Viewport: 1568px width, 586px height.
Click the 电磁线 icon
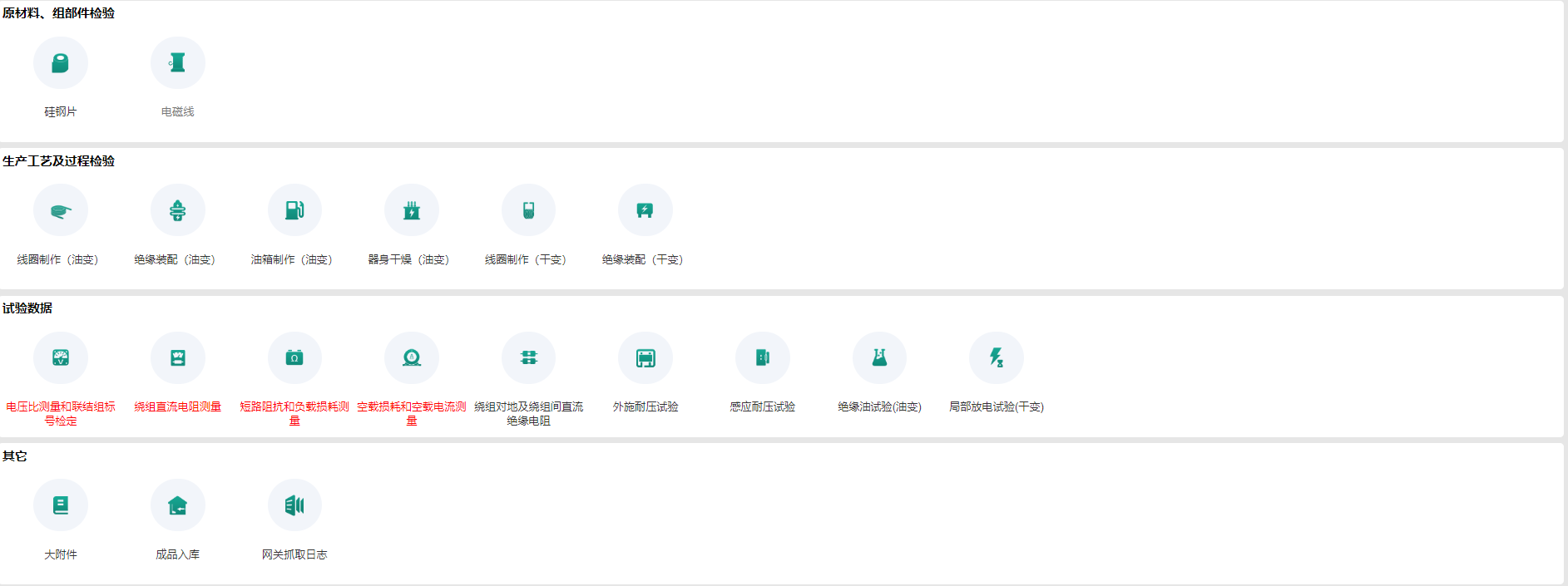[x=177, y=63]
